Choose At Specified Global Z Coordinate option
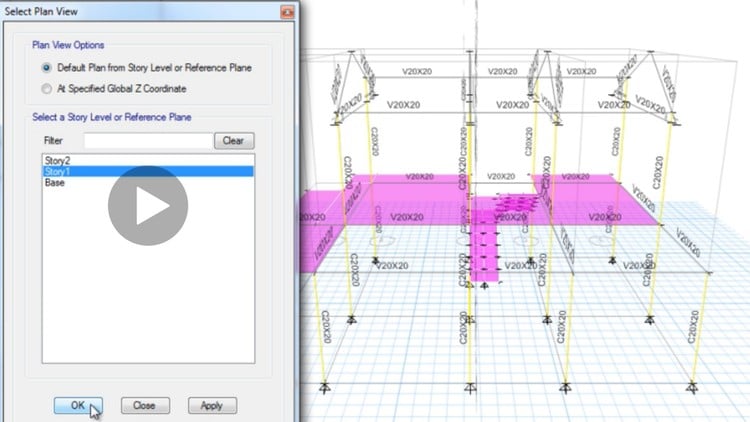 point(46,89)
